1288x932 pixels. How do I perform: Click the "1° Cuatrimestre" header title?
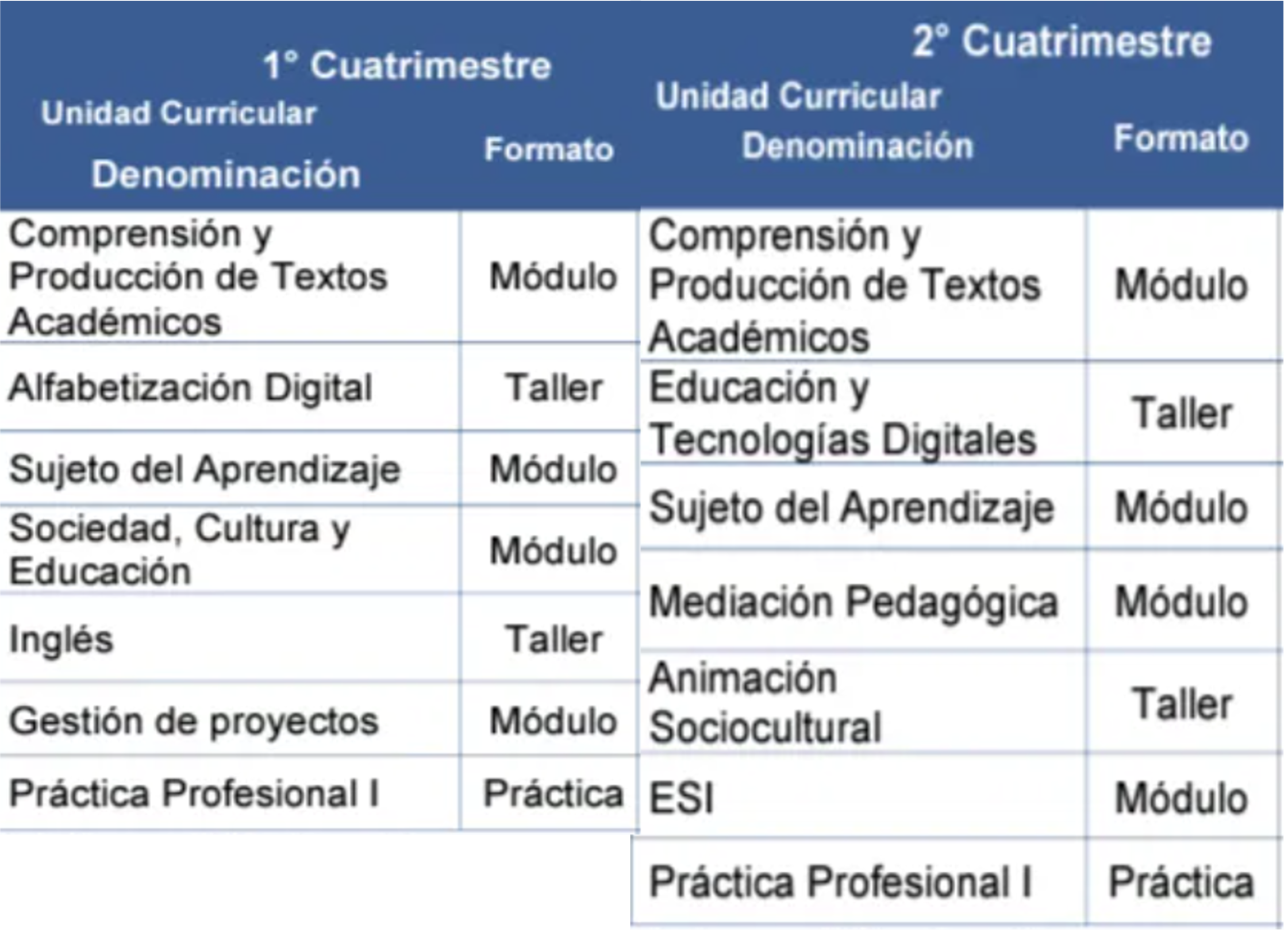(x=407, y=65)
